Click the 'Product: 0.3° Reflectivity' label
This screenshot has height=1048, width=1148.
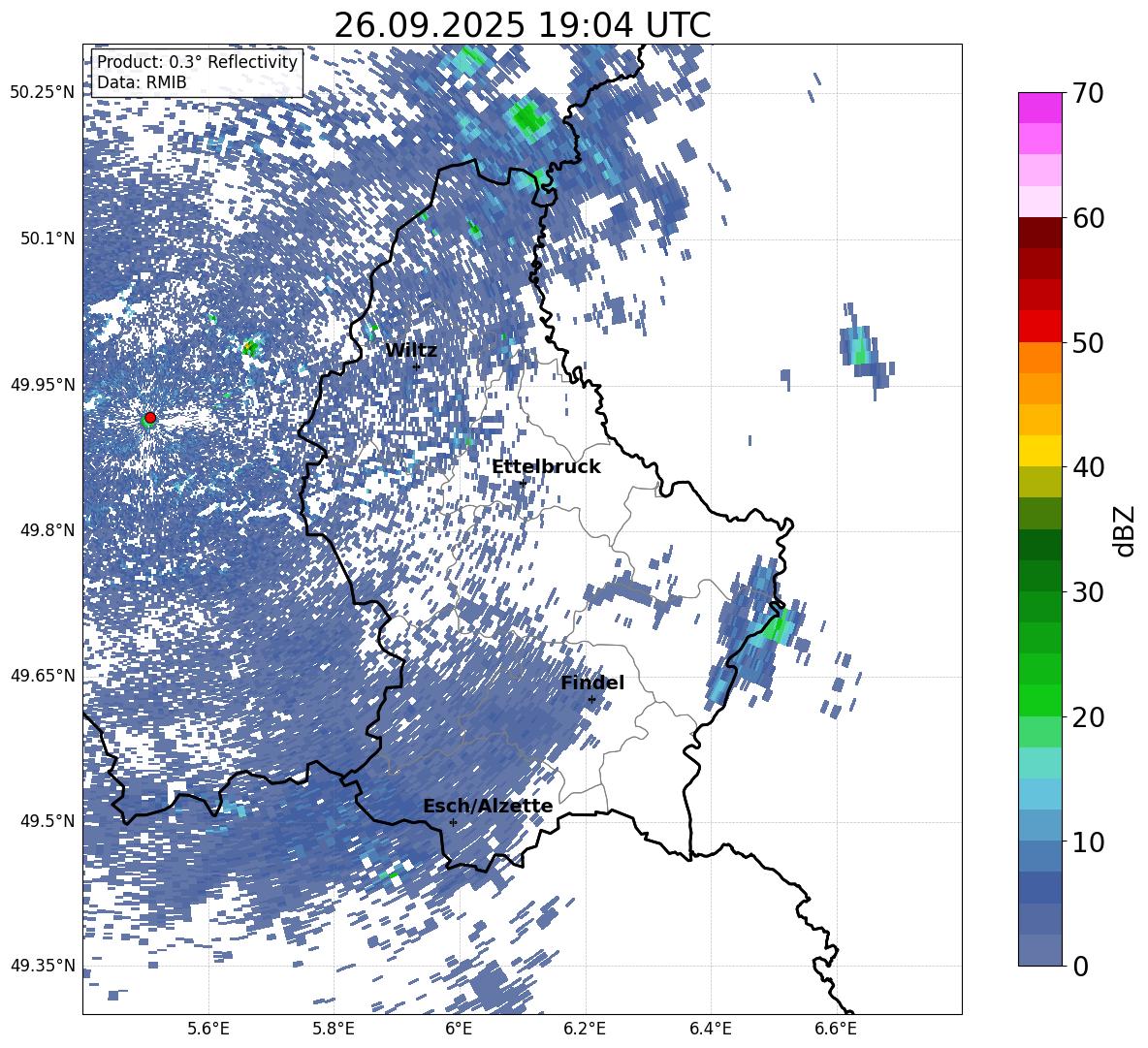(x=197, y=61)
